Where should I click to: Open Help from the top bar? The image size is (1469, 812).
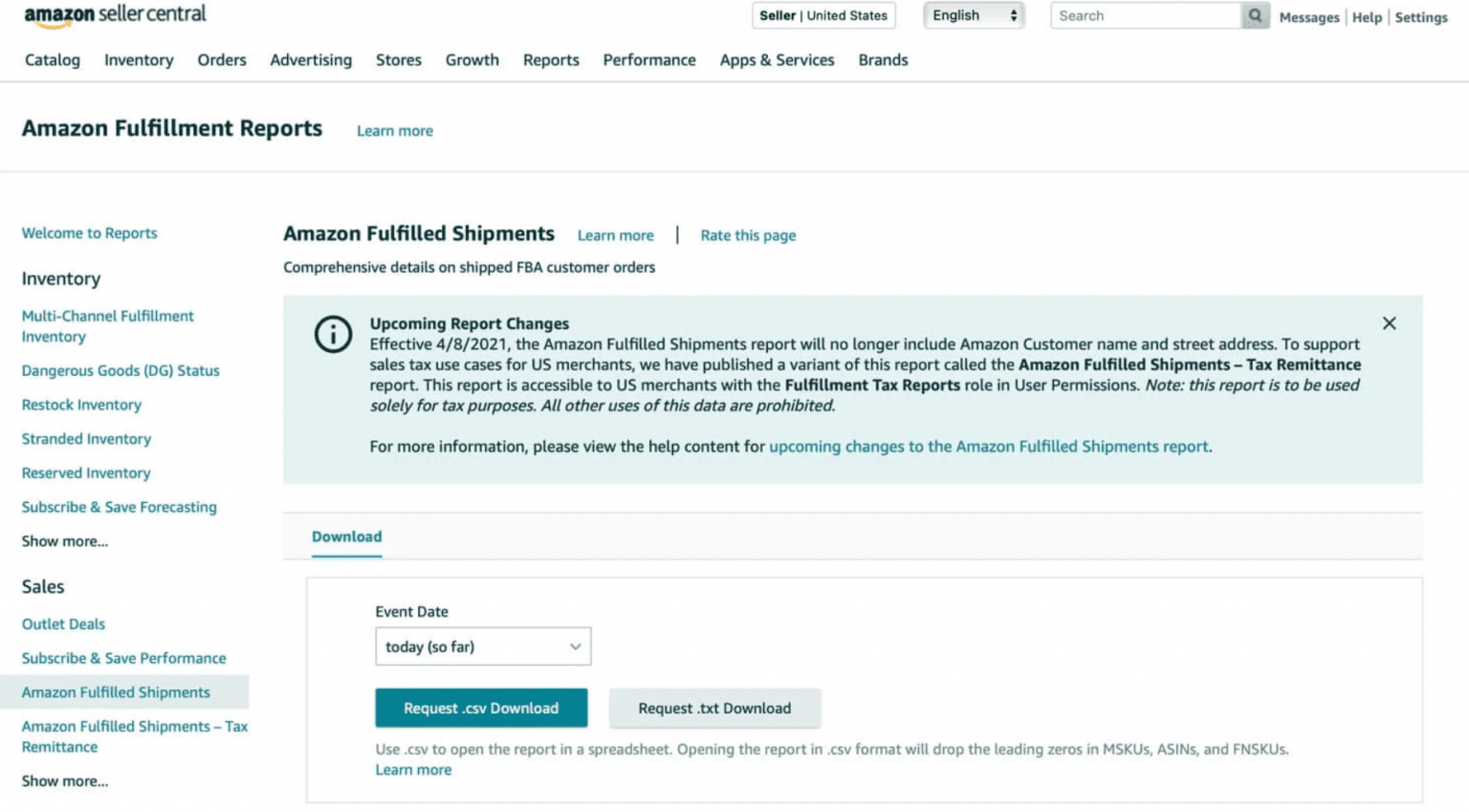[x=1367, y=17]
